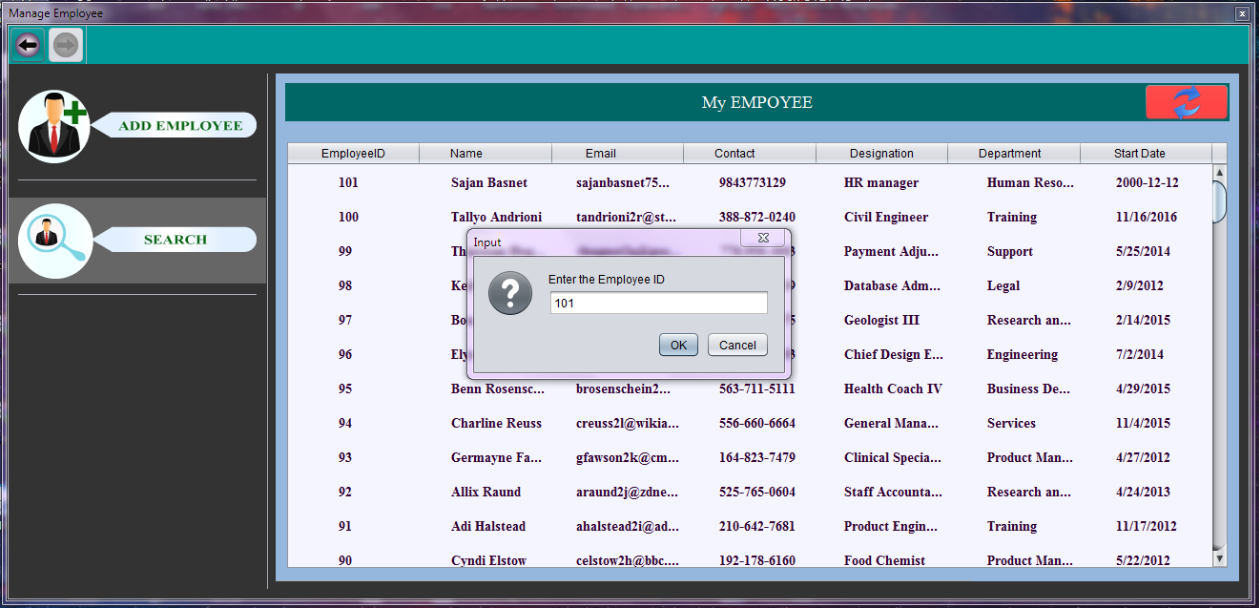Click contact 9843773129
The height and width of the screenshot is (608, 1259).
point(752,183)
